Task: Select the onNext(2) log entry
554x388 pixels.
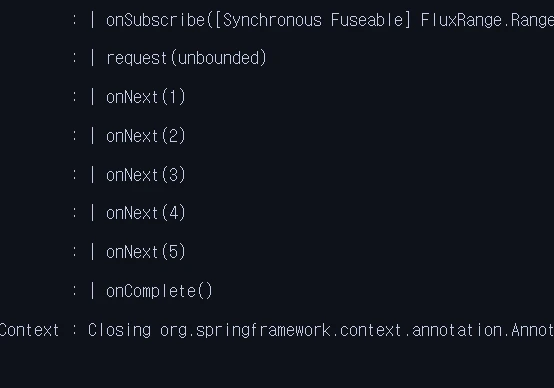Action: 146,136
